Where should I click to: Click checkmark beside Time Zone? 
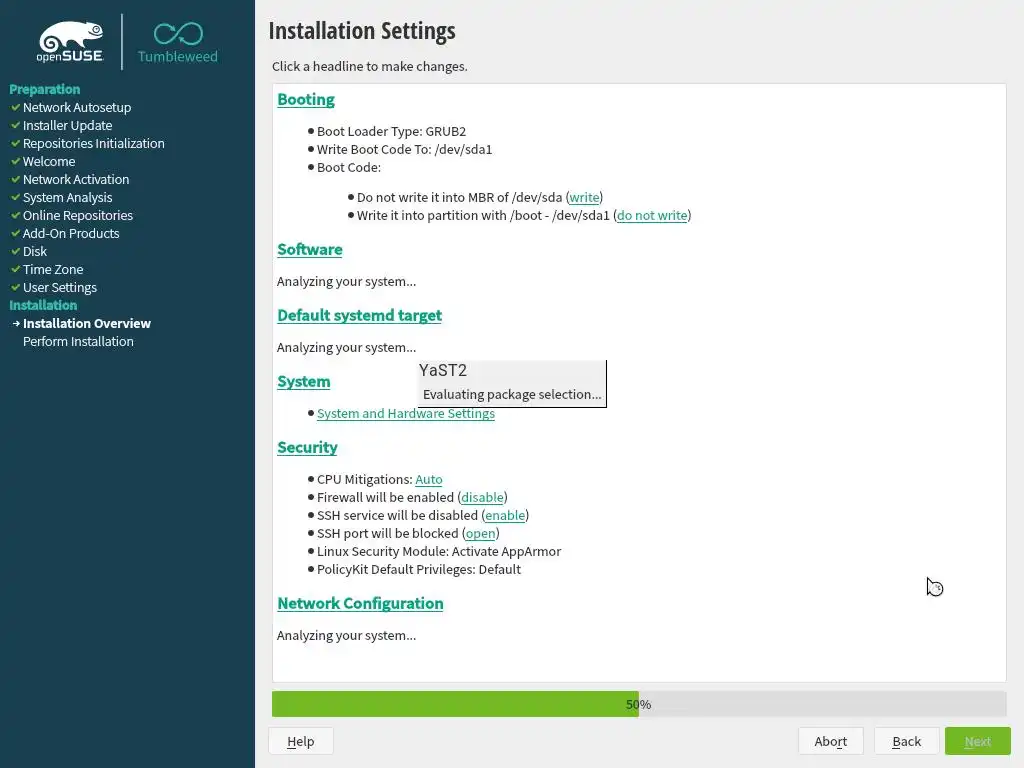(x=16, y=269)
